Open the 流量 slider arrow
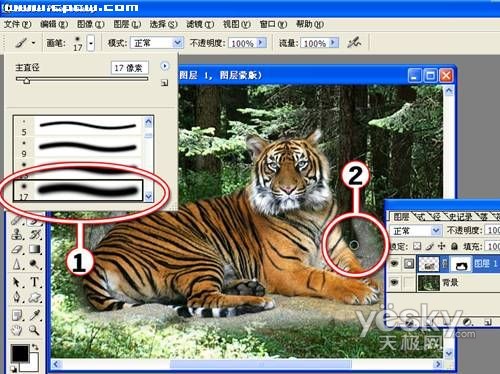Image resolution: width=500 pixels, height=374 pixels. pos(333,43)
